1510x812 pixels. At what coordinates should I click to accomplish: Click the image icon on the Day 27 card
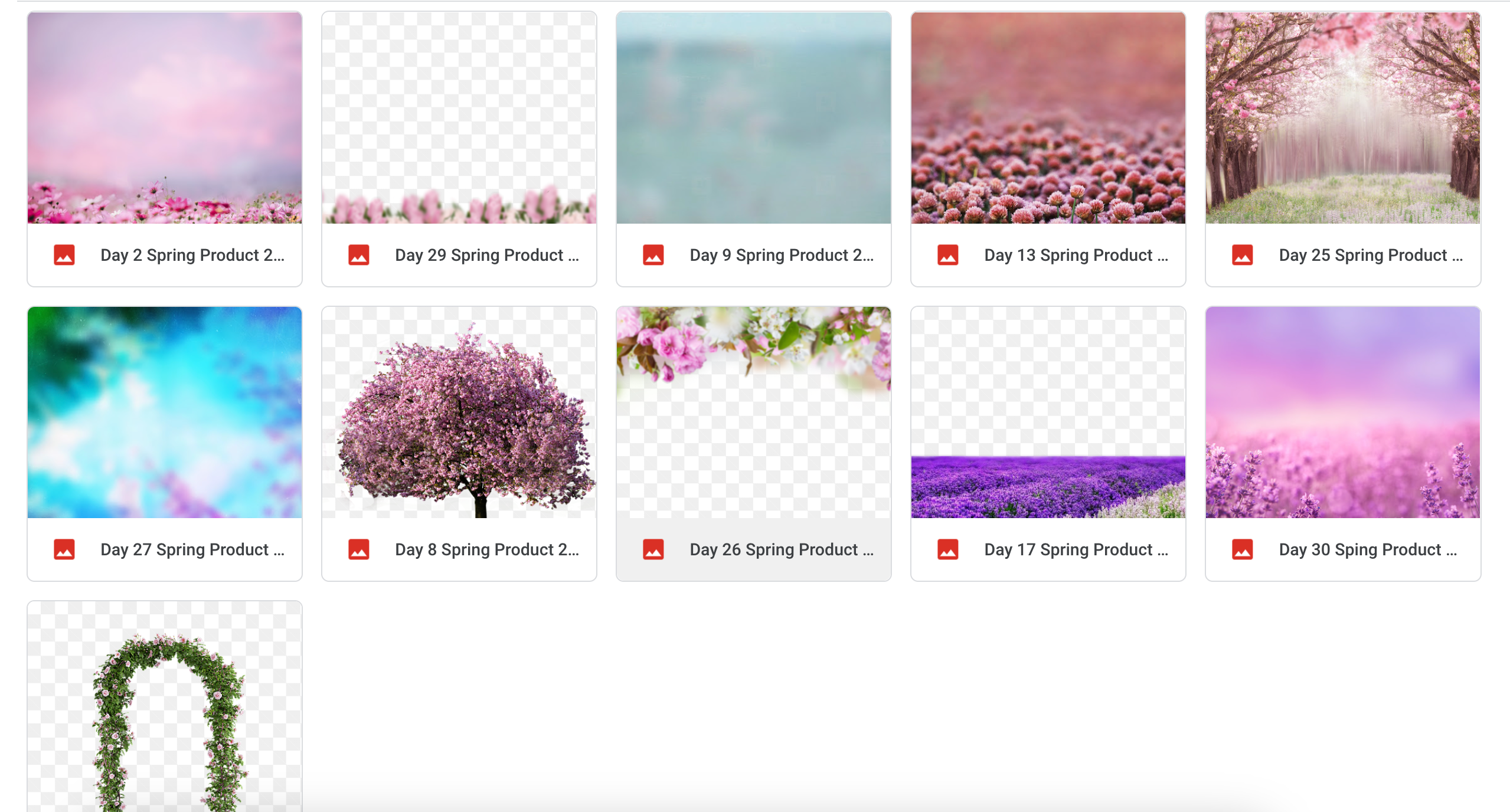(x=66, y=549)
